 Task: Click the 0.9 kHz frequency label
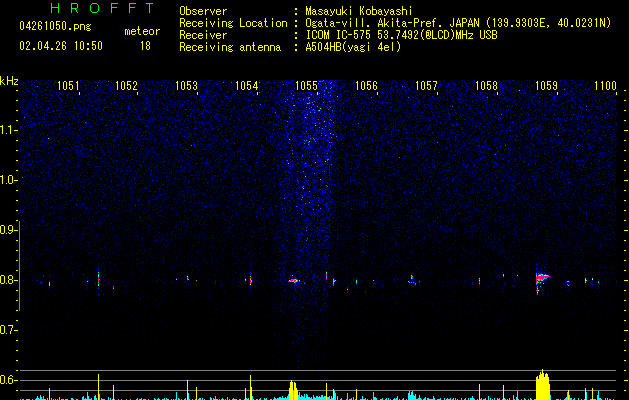point(8,230)
